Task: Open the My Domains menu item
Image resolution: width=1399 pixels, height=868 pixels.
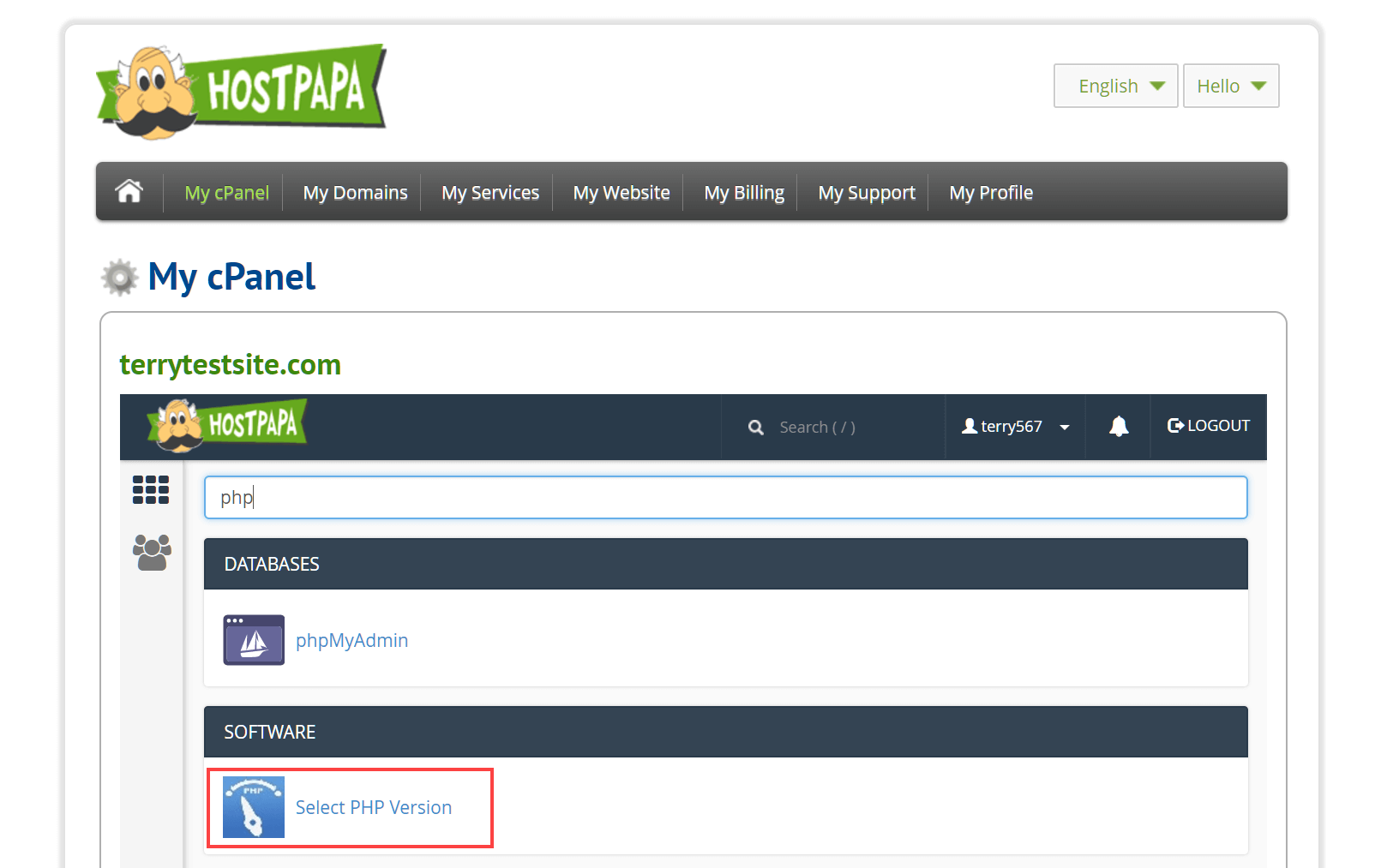Action: click(356, 193)
